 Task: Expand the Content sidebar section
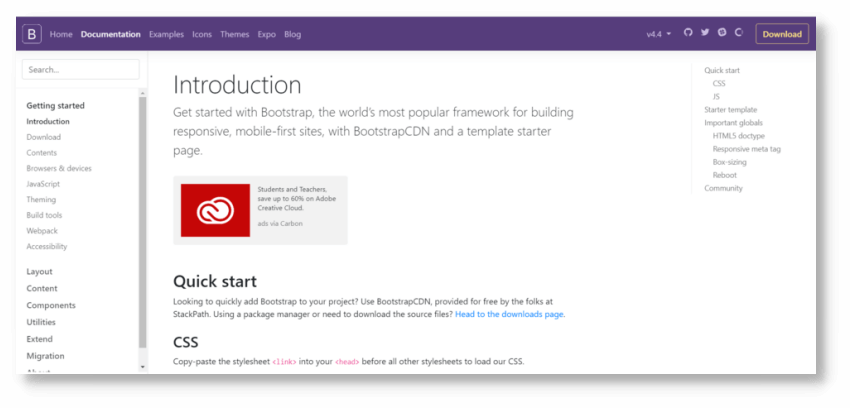[42, 288]
